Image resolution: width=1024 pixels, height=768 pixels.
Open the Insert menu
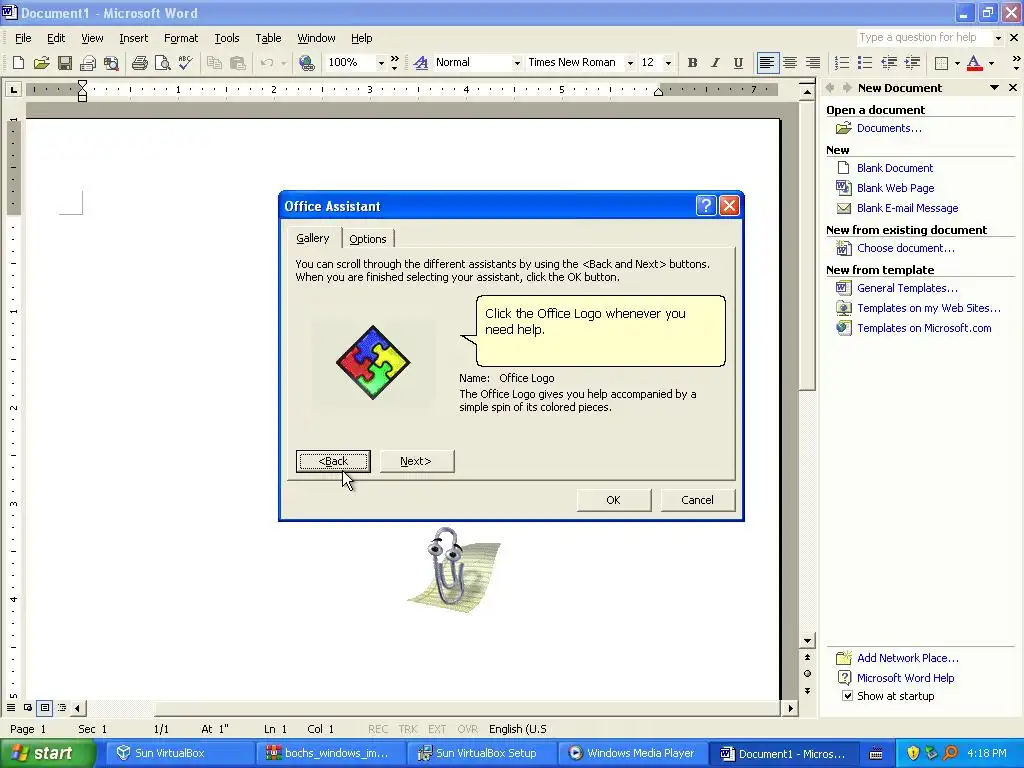pos(133,38)
